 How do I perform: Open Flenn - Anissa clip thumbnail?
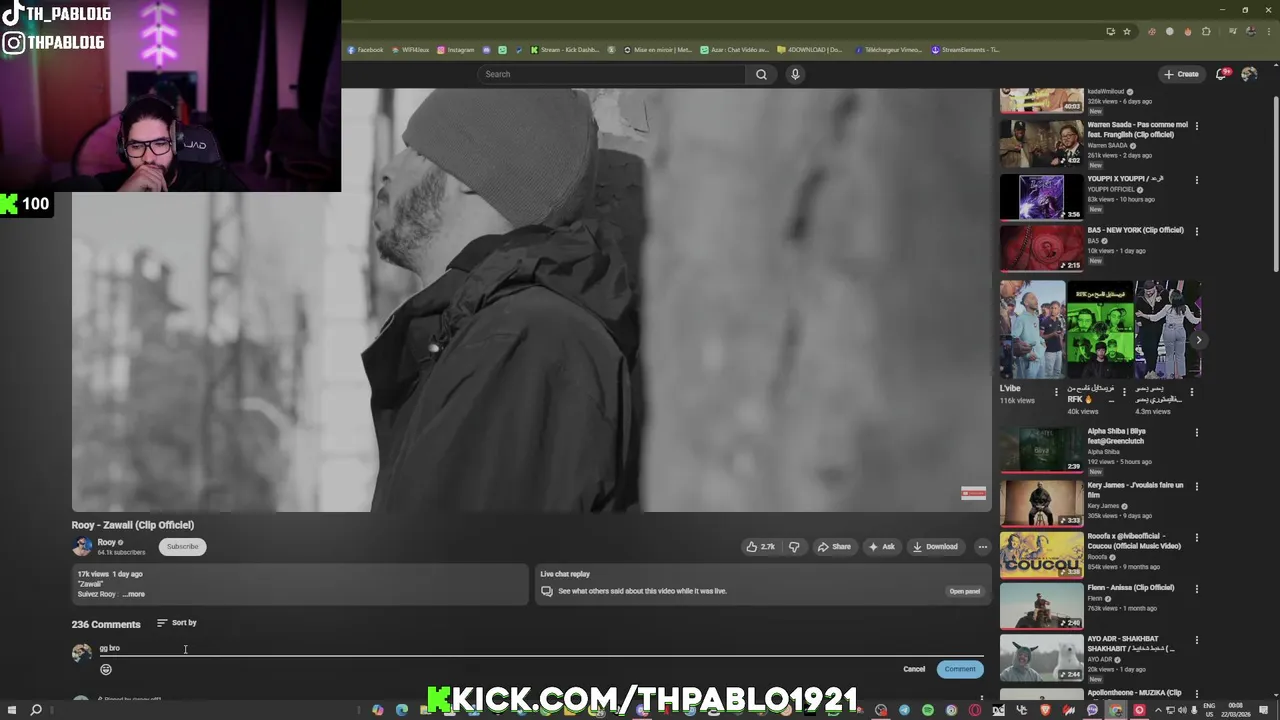point(1041,606)
